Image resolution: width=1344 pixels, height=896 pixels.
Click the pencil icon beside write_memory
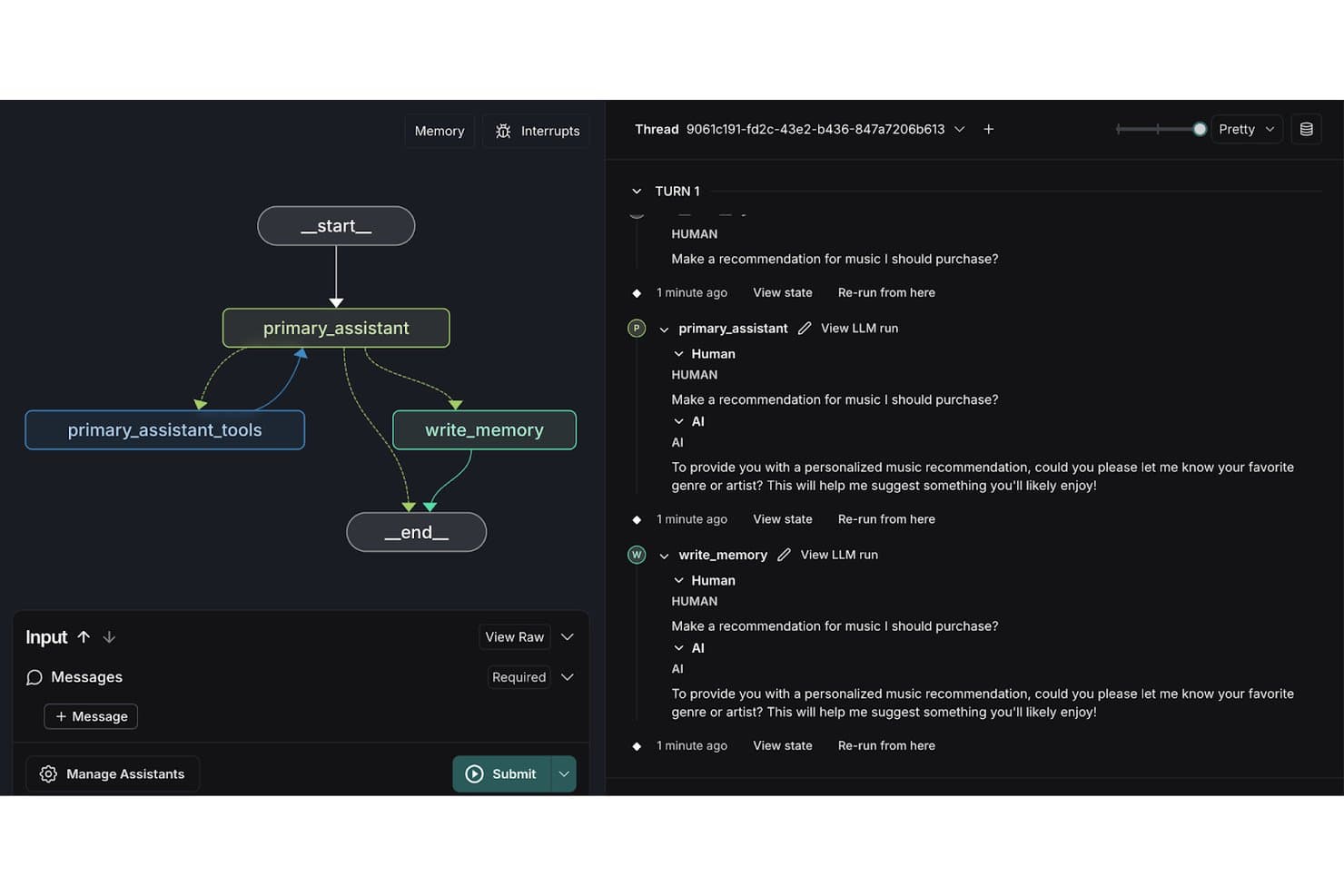[x=784, y=555]
